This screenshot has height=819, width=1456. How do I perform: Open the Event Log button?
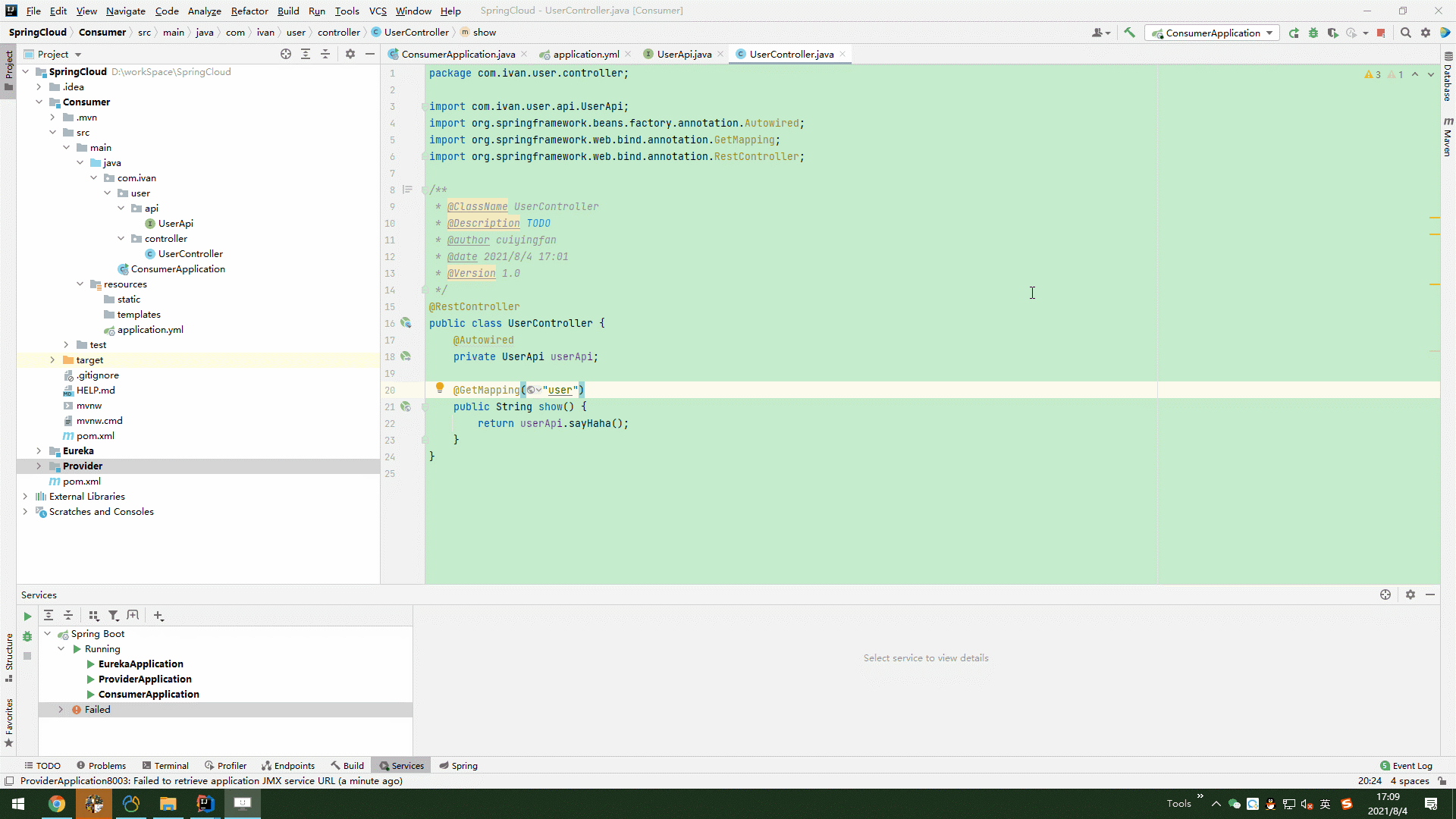pos(1406,765)
